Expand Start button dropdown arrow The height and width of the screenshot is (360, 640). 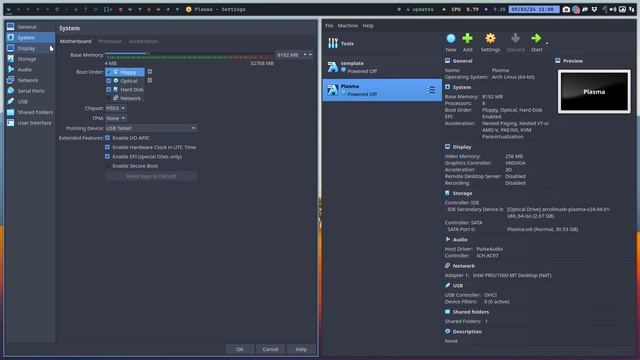point(547,43)
